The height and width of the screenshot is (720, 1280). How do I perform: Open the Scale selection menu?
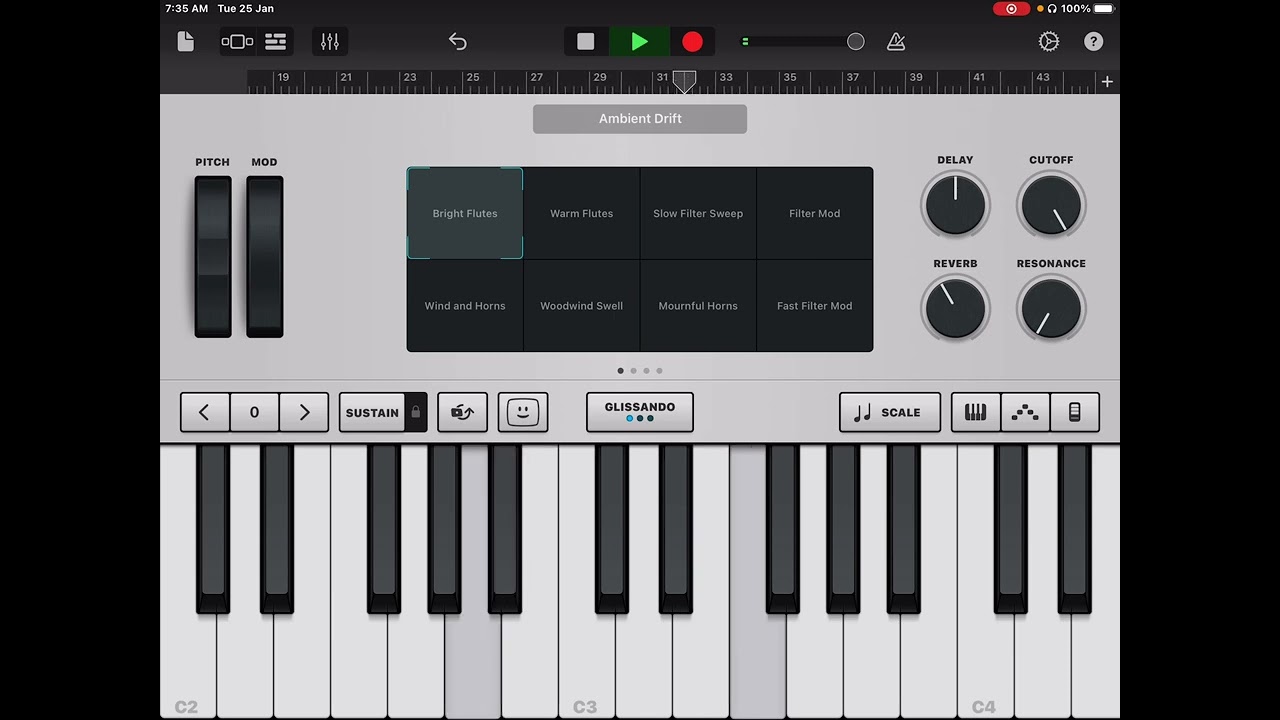(890, 412)
